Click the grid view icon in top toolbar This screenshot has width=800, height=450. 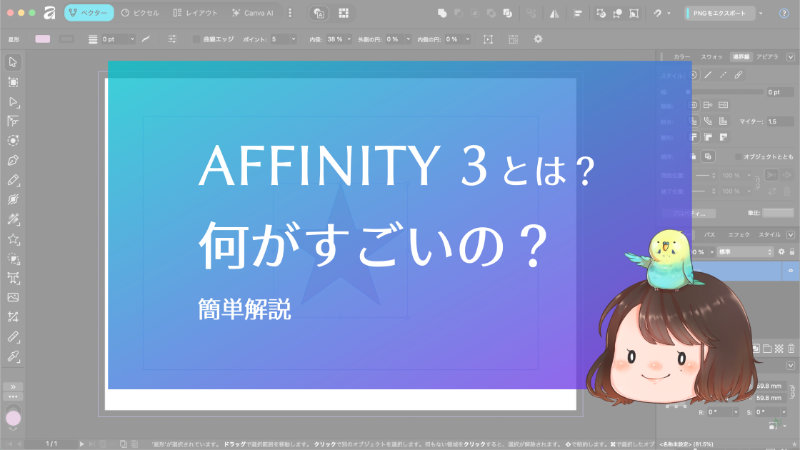(343, 13)
